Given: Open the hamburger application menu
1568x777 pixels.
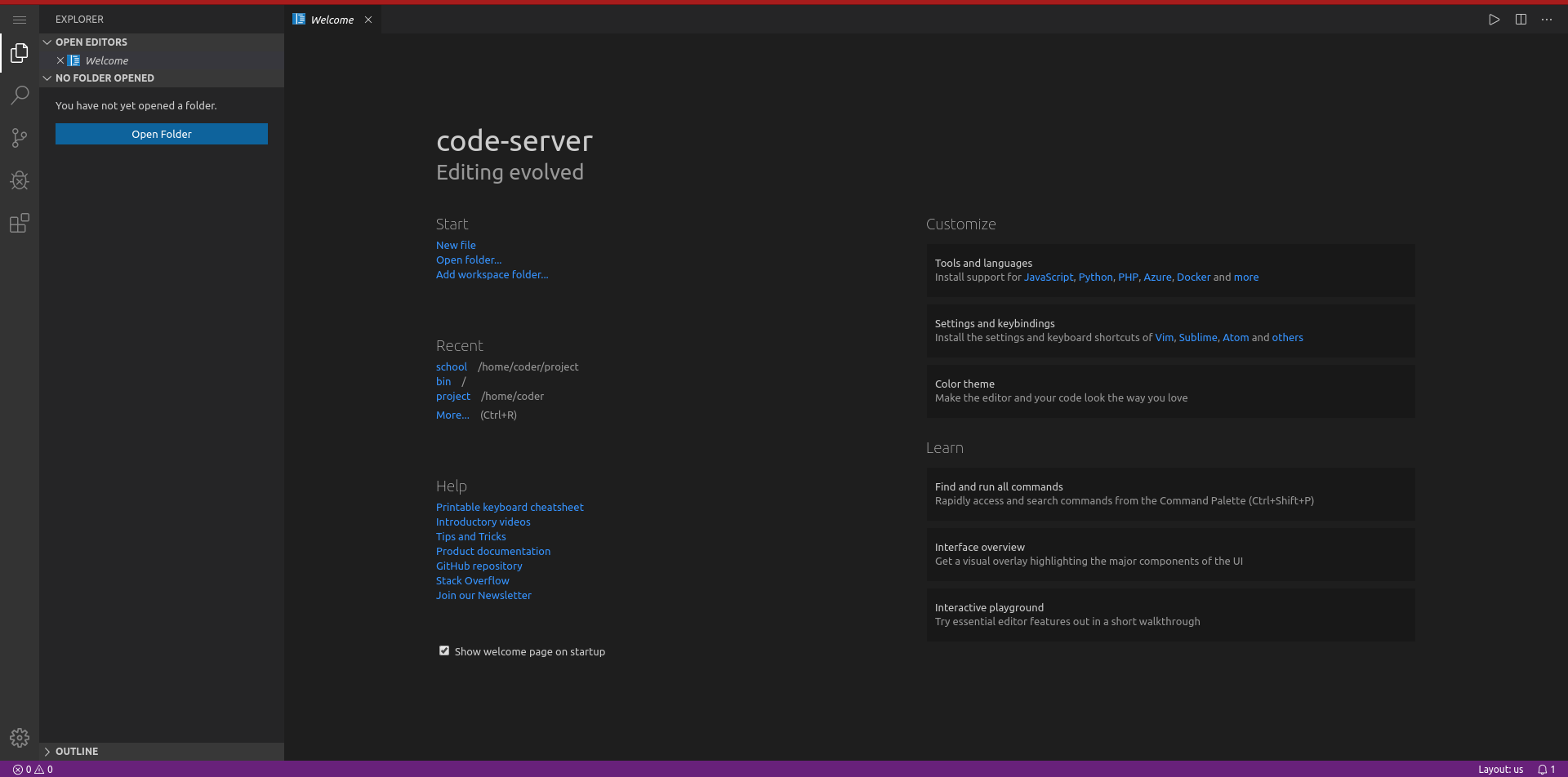Looking at the screenshot, I should coord(20,20).
